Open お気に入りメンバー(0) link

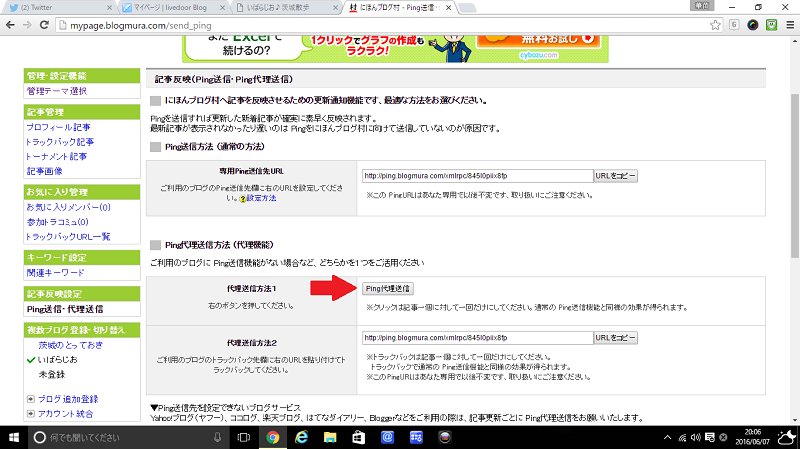(68, 207)
